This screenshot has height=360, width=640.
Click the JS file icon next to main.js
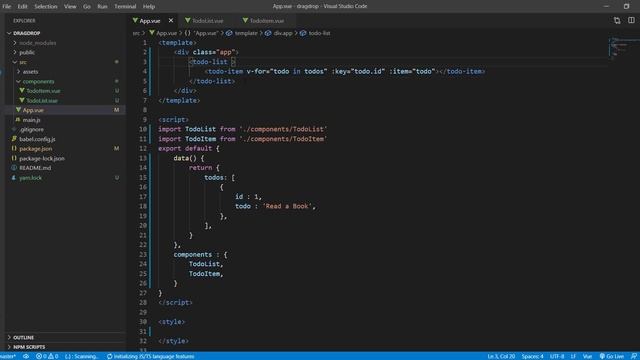coord(18,120)
